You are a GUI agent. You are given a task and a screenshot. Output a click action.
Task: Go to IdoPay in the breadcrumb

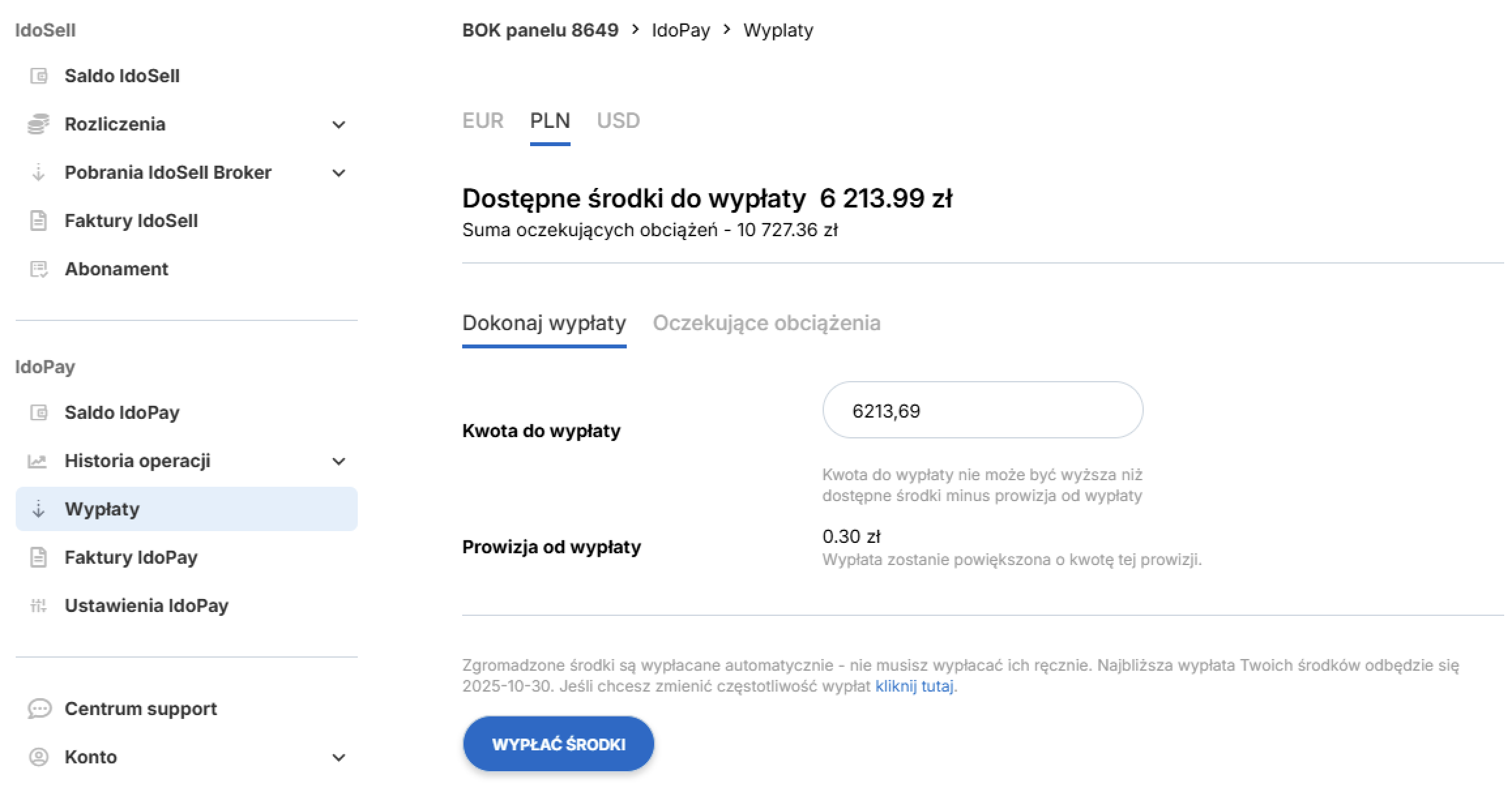pos(680,31)
